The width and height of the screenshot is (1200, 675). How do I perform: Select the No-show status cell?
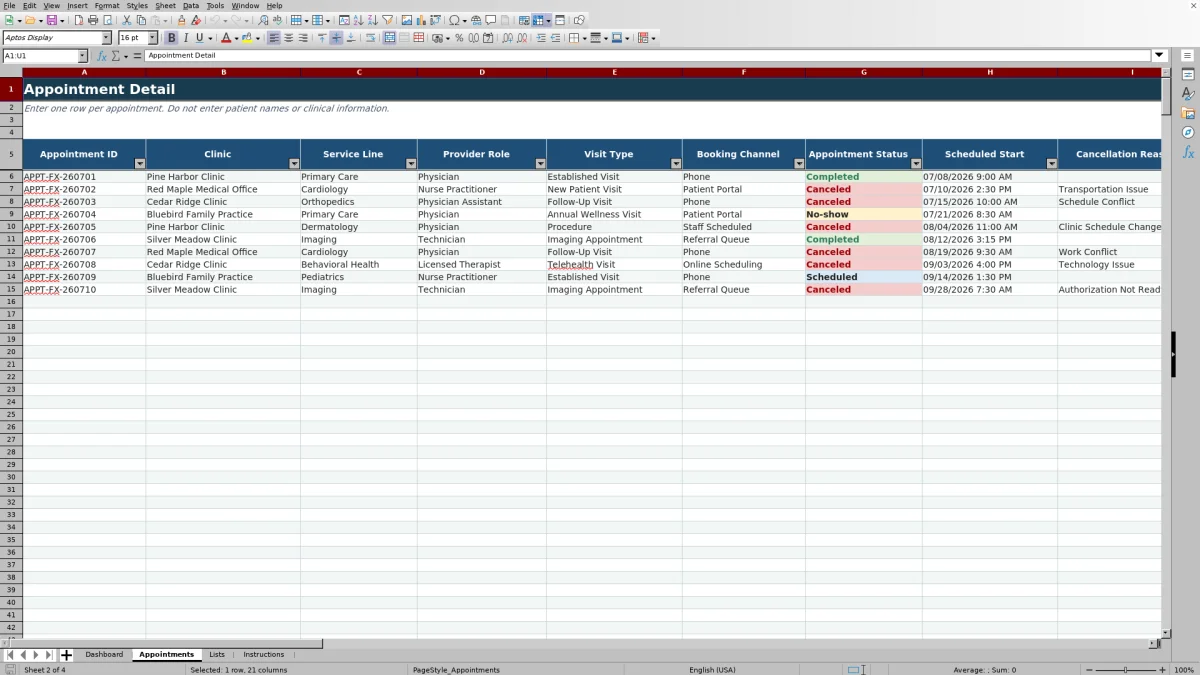click(x=864, y=214)
